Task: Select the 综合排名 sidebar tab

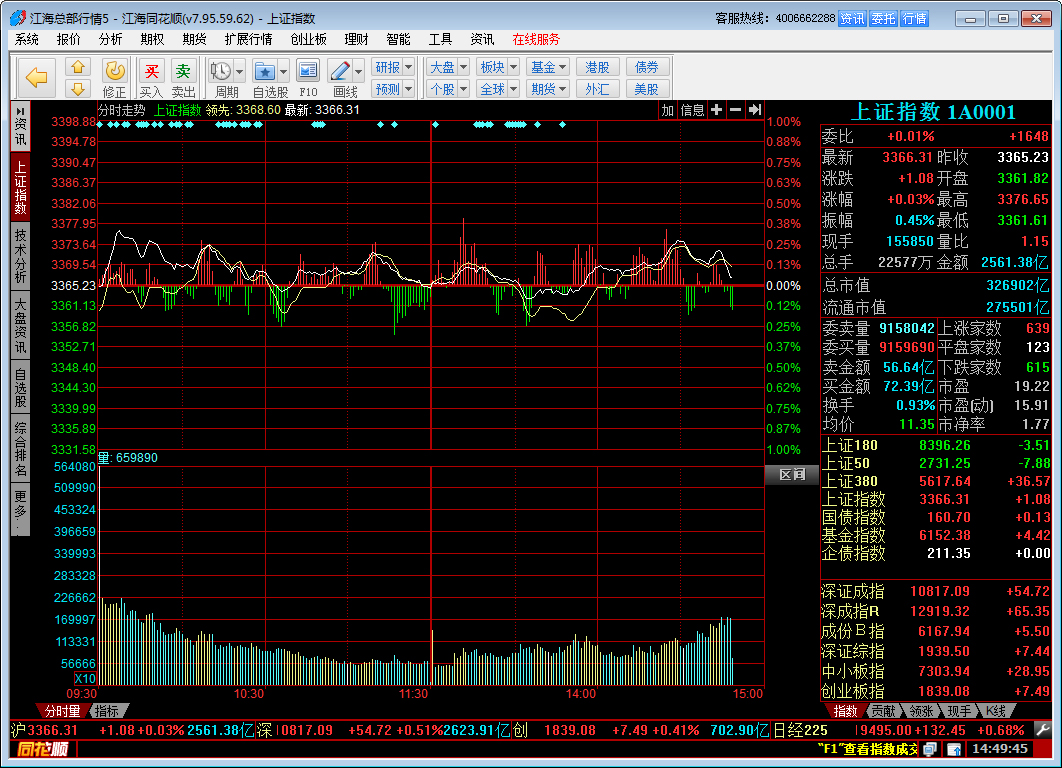Action: point(20,449)
